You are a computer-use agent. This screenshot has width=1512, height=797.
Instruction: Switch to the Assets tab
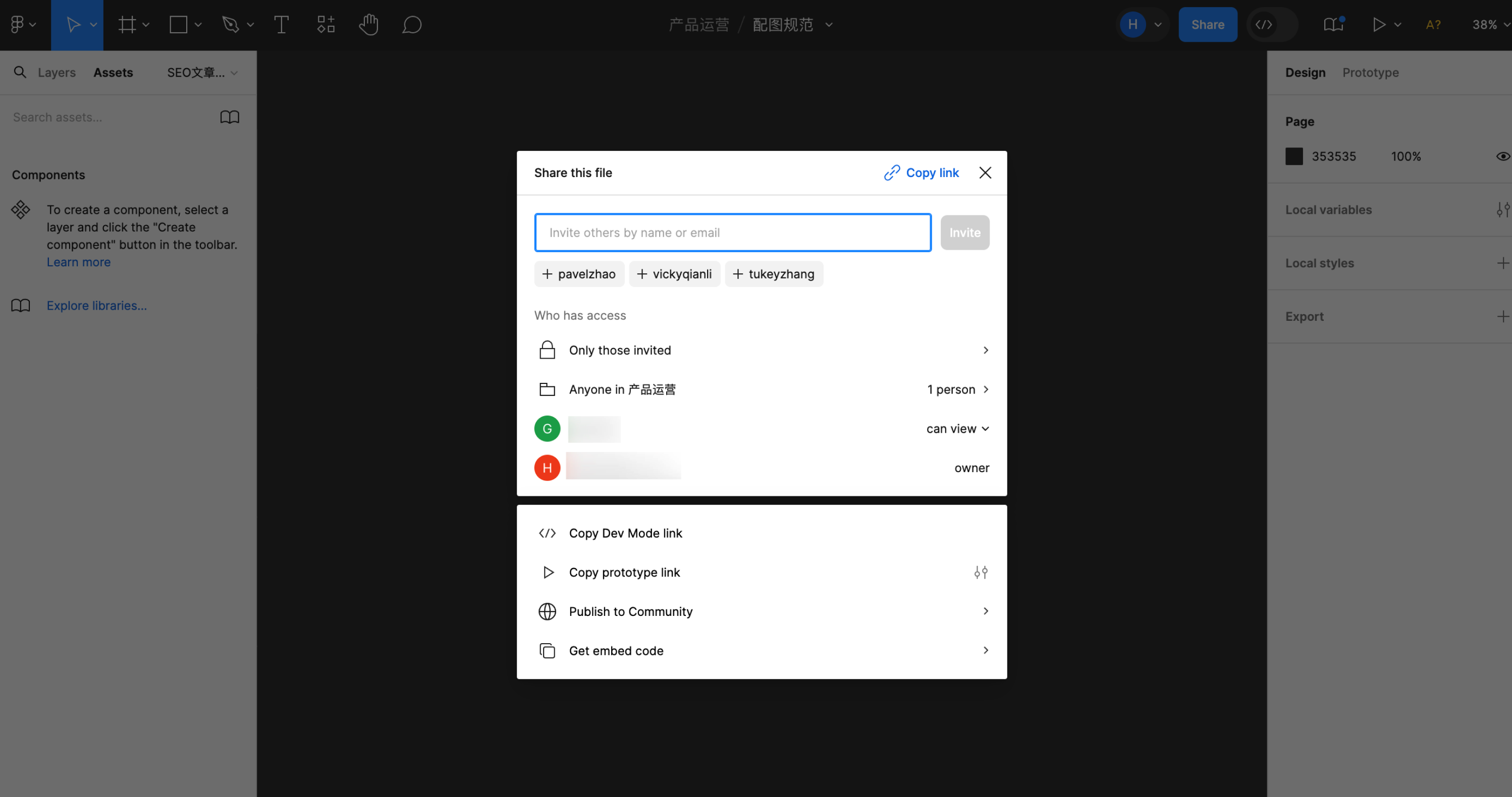click(x=113, y=72)
